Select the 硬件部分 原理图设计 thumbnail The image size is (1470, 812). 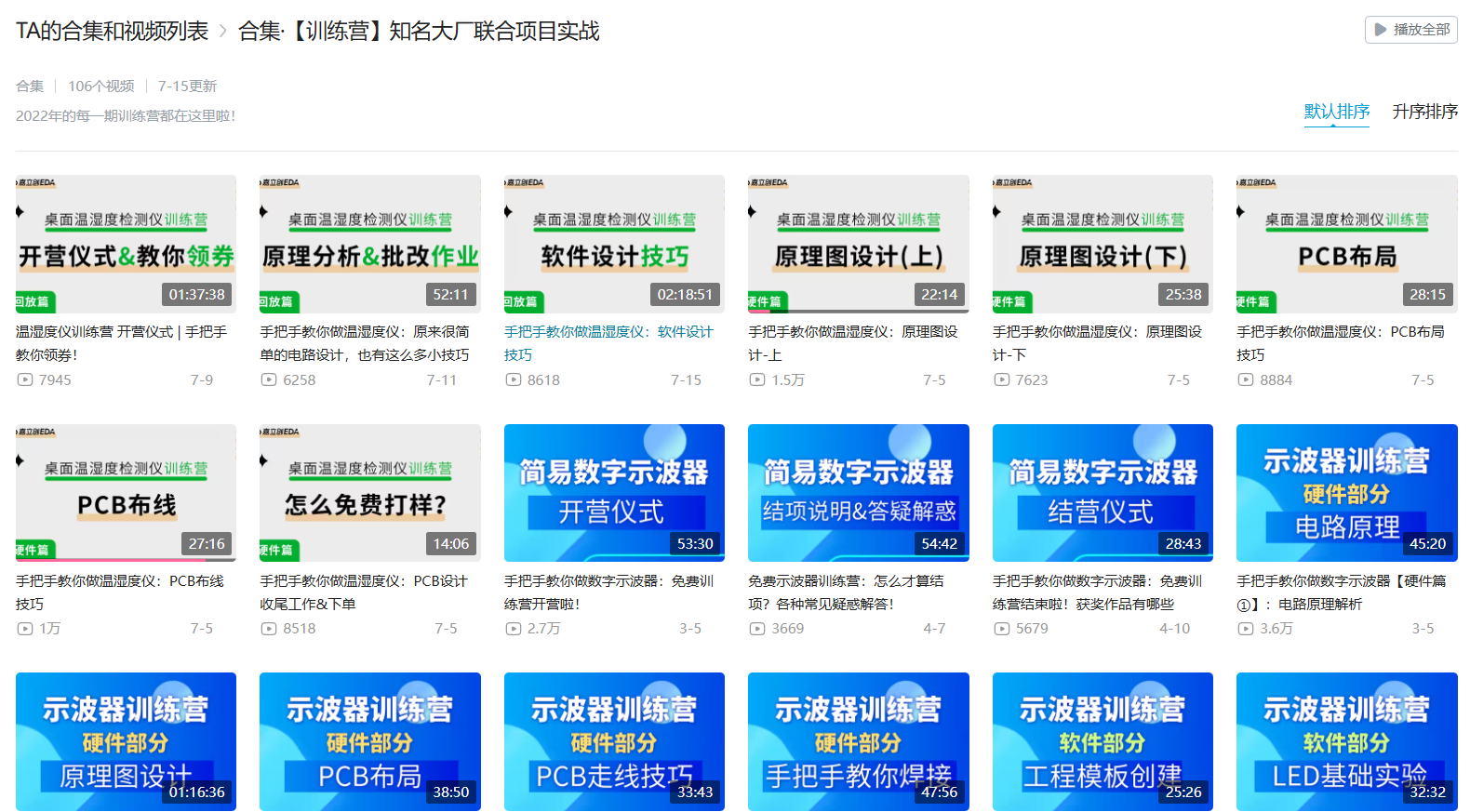126,741
